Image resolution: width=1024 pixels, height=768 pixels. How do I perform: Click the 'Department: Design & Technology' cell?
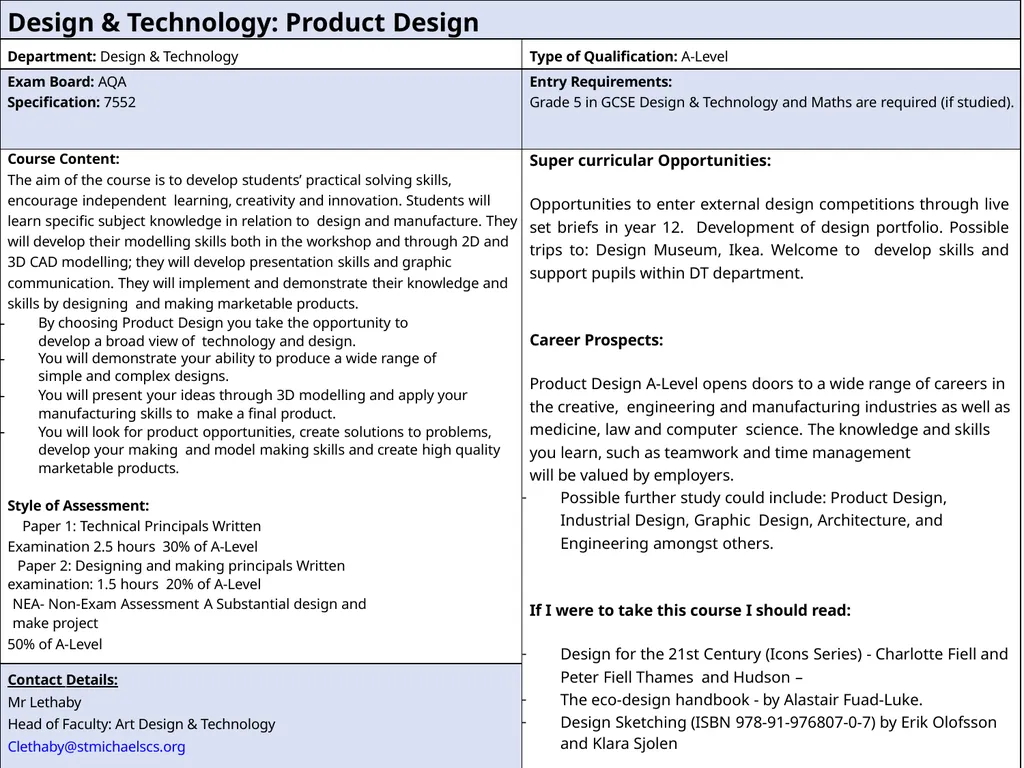[261, 56]
